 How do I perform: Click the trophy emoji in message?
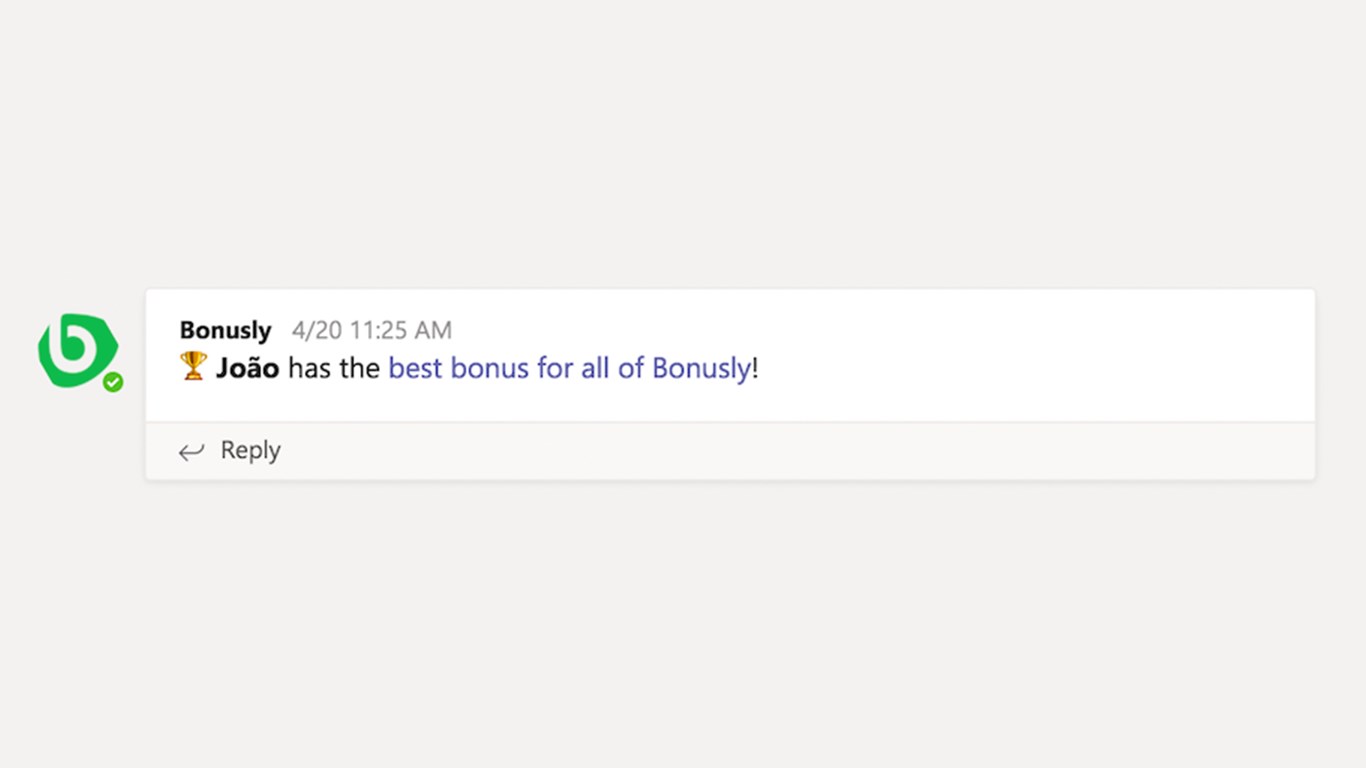[x=193, y=366]
